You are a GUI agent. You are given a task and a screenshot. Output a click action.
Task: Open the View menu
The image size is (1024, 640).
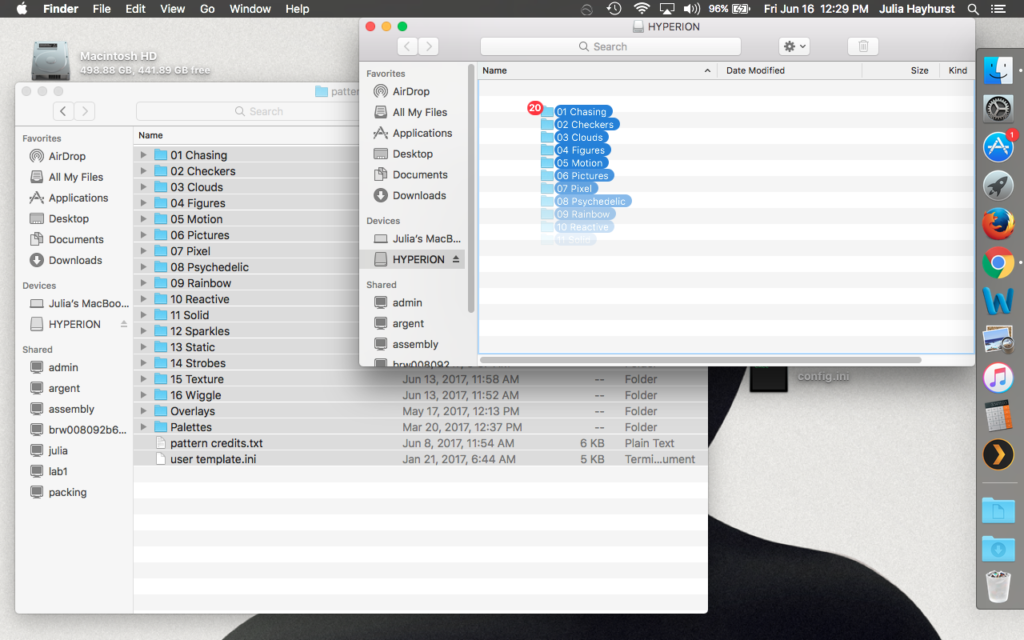tap(172, 8)
